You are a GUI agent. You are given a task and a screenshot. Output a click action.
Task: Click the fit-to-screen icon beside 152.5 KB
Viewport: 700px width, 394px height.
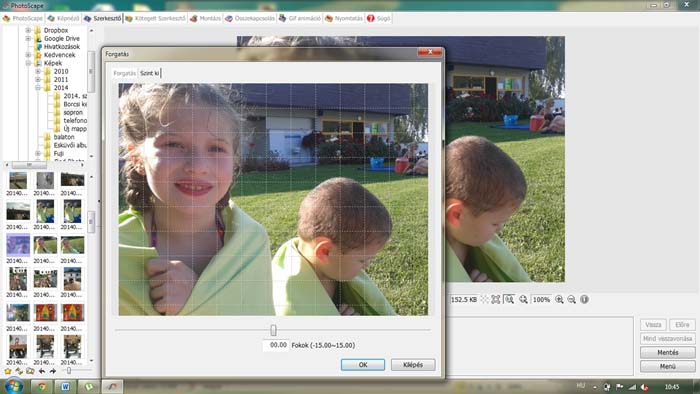coord(496,300)
